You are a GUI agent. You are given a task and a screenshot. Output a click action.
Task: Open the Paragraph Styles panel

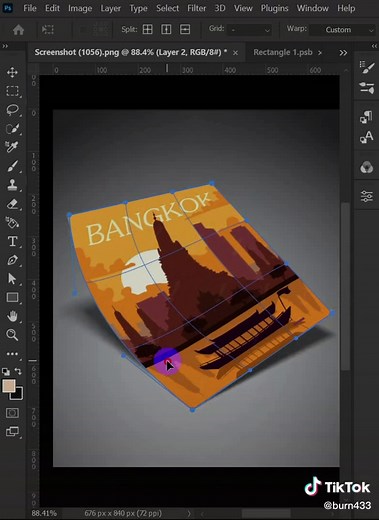367,117
